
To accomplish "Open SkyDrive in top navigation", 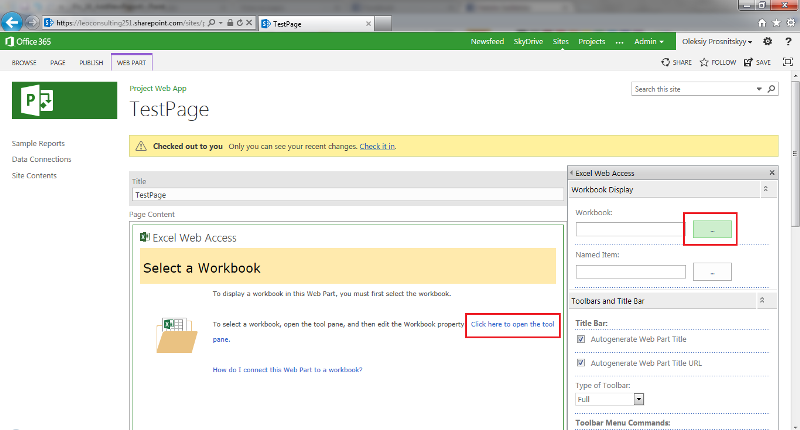I will coord(528,41).
